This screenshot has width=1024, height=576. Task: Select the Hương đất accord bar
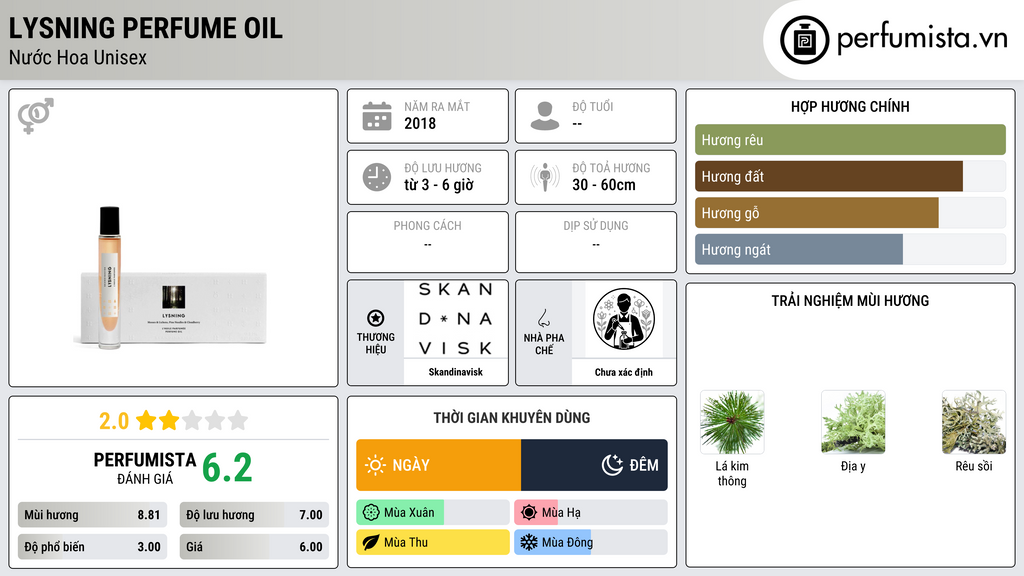point(850,176)
